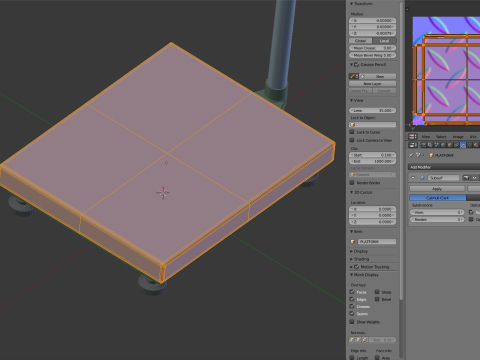Show loop normals icon under Normals

click(x=358, y=340)
